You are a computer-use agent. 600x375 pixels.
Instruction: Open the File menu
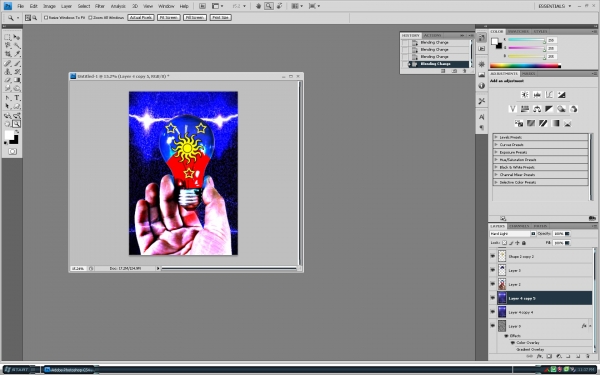(x=20, y=6)
